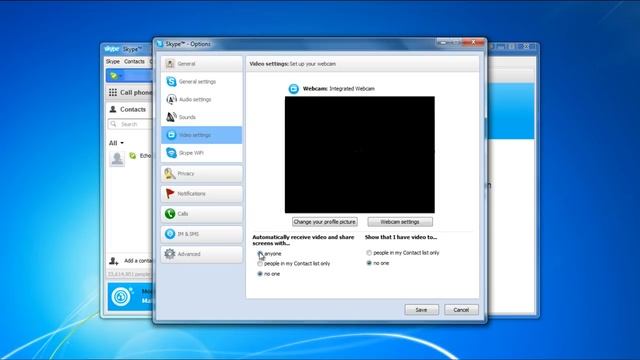Click the black webcam preview area
640x360 pixels.
coord(360,155)
